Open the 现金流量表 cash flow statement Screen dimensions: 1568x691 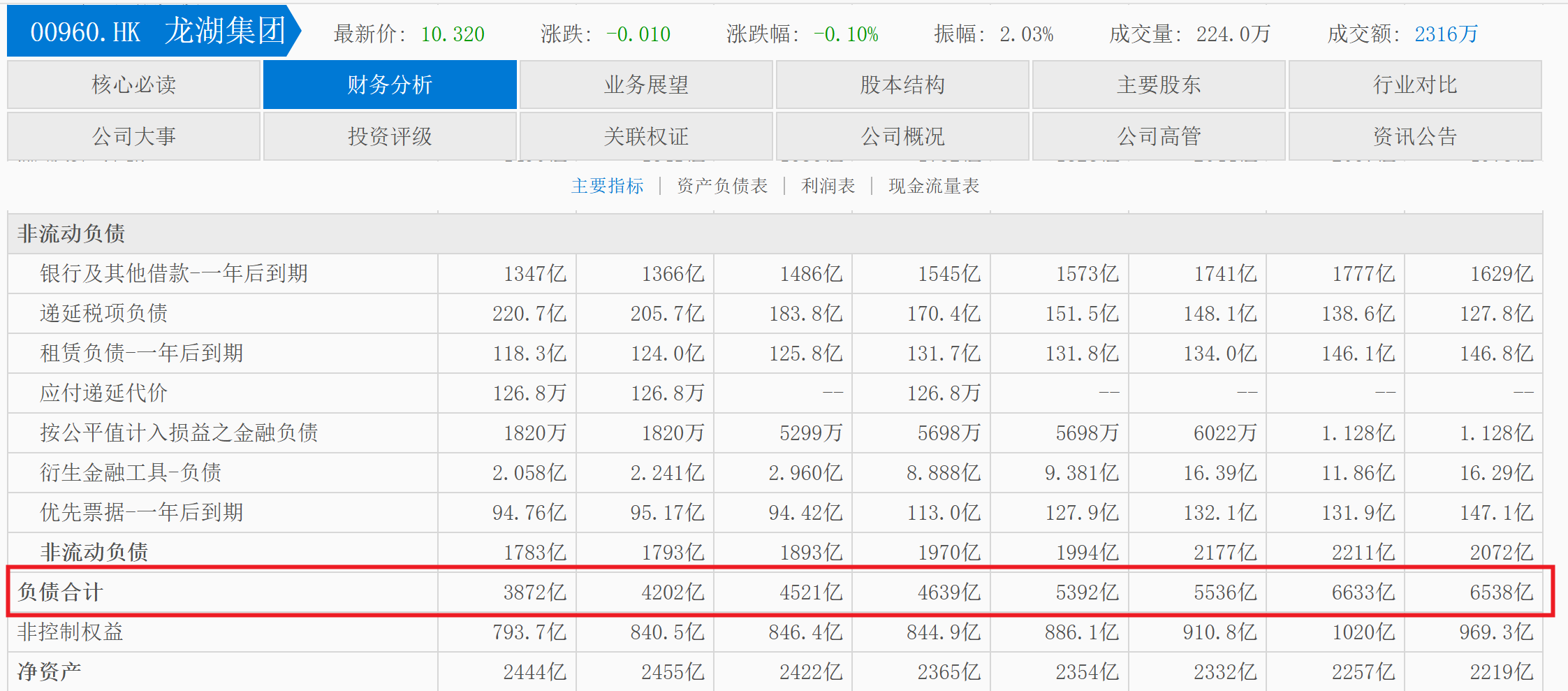(934, 186)
